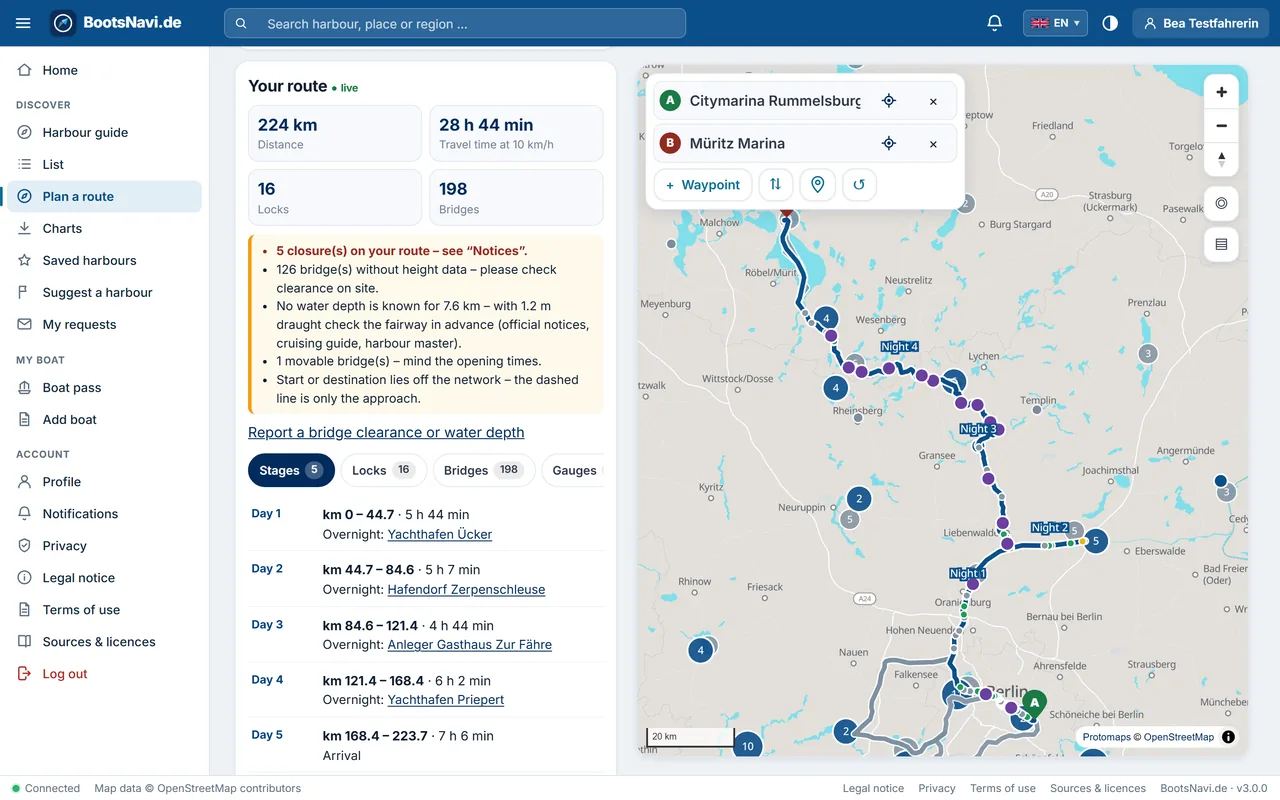The image size is (1280, 800).
Task: Remove Citymarina Rummelsburg start point
Action: [x=933, y=101]
